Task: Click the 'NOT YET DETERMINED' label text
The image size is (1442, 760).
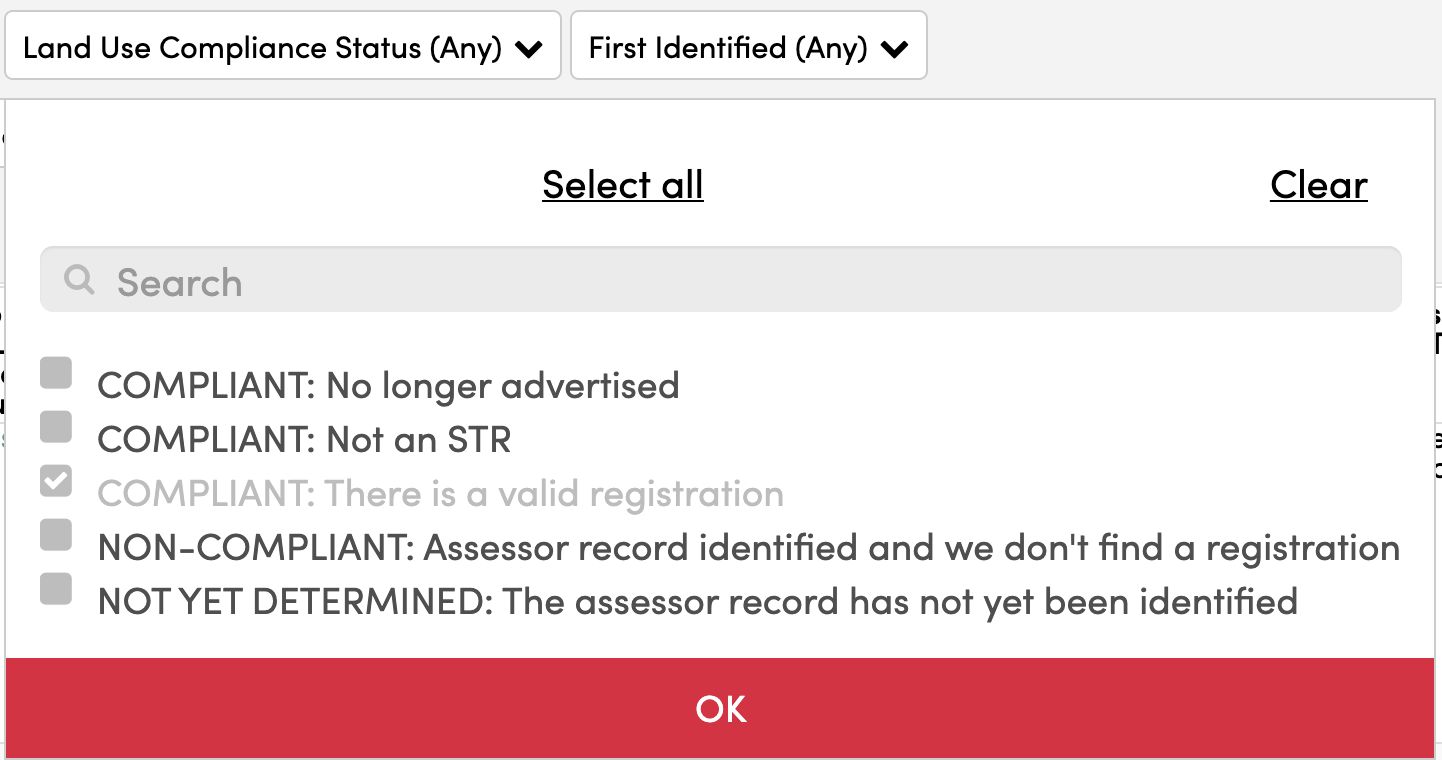Action: (695, 601)
